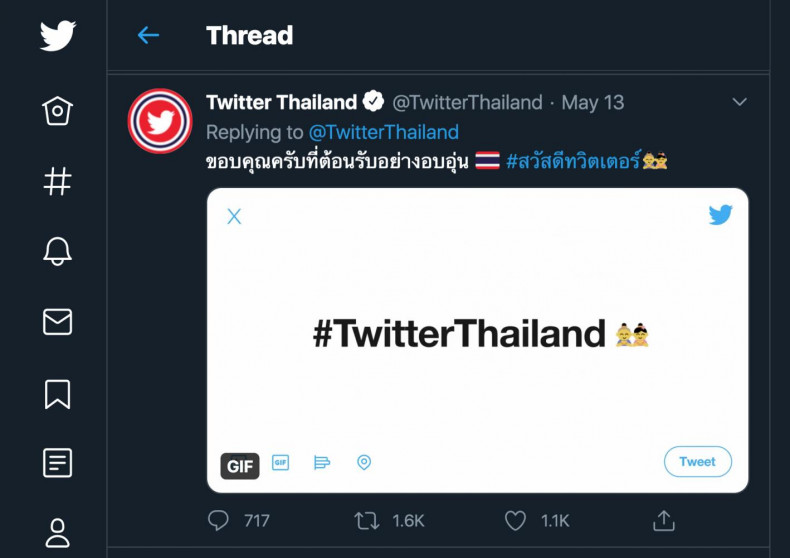Open the May 13 tweet timestamp
This screenshot has height=558, width=790.
click(593, 102)
